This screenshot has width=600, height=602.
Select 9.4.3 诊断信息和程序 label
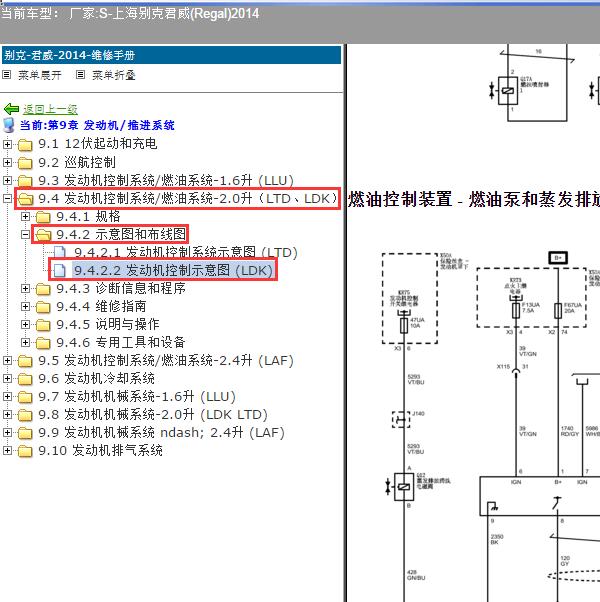(121, 288)
